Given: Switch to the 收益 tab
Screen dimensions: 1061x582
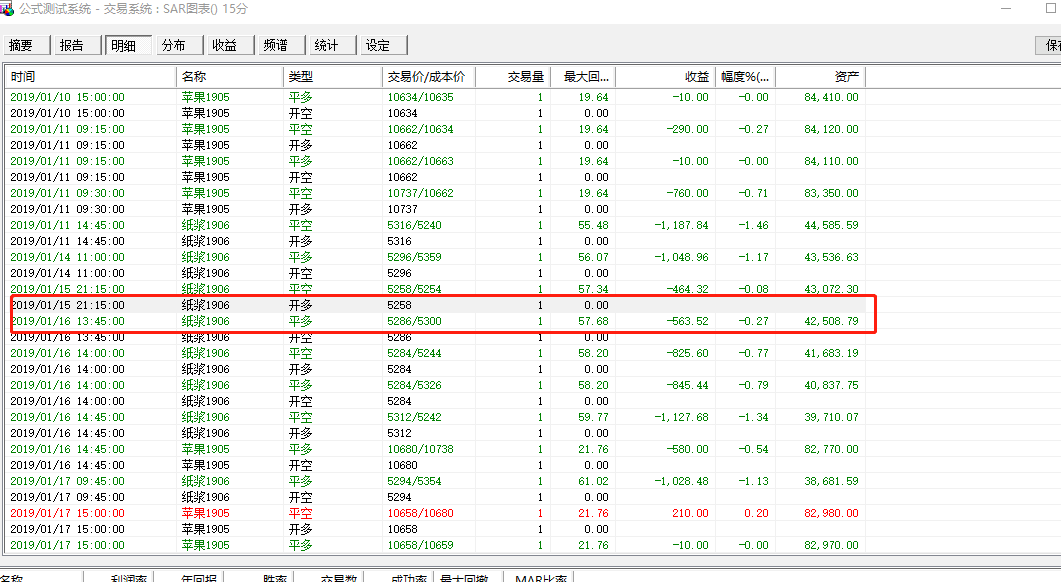Looking at the screenshot, I should [x=225, y=45].
